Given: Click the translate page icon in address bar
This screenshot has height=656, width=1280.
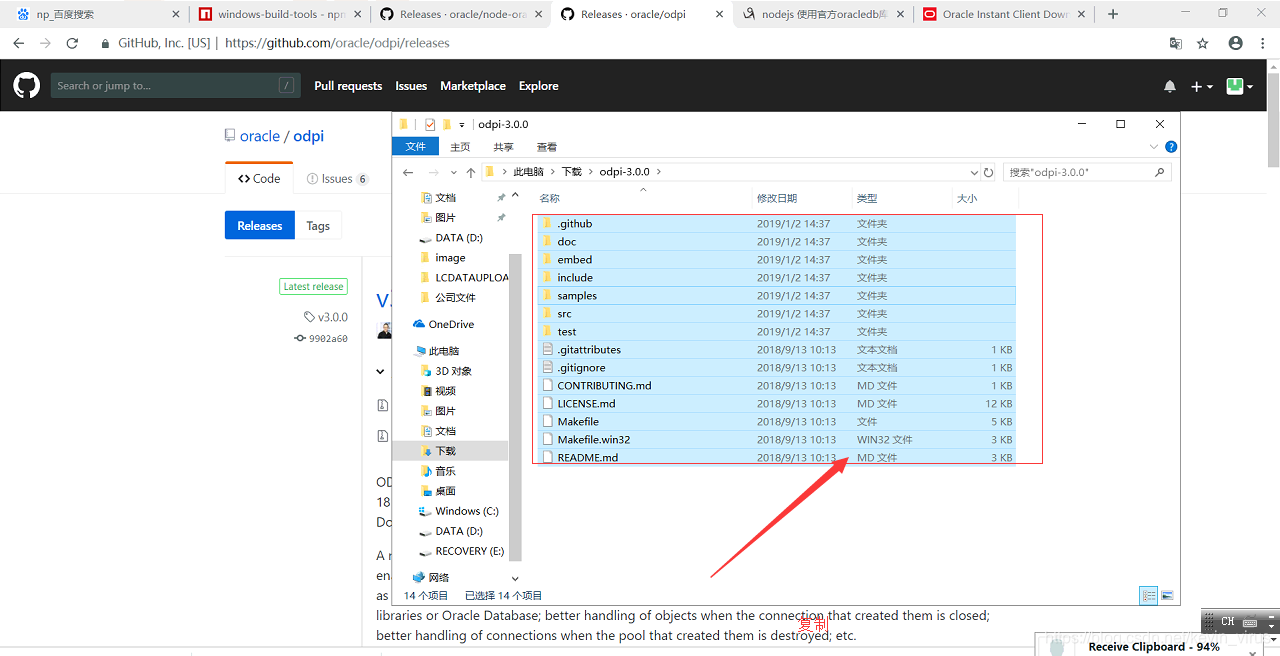Looking at the screenshot, I should coord(1176,43).
